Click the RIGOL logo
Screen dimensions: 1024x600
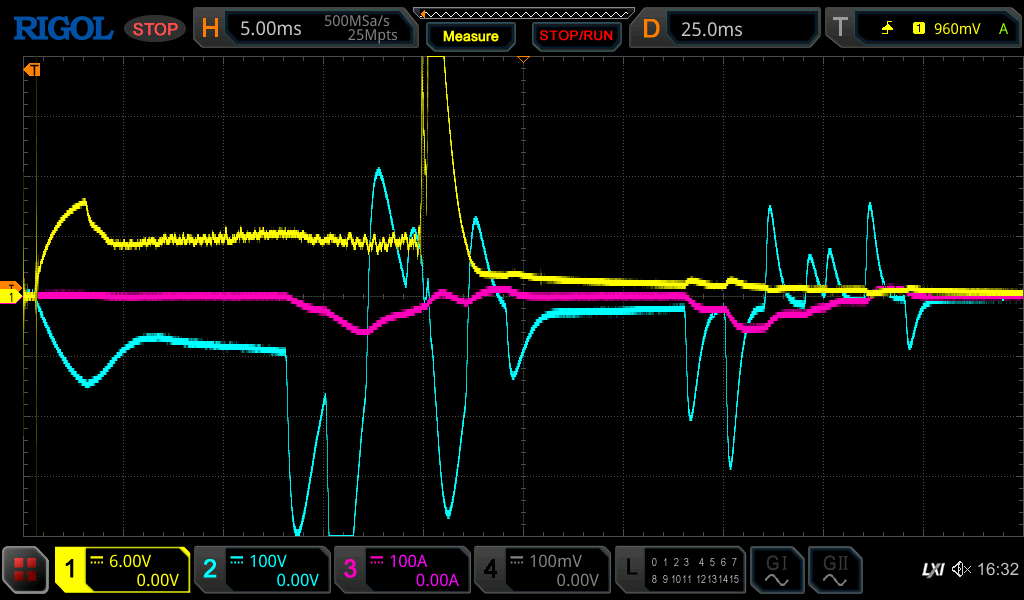62,28
